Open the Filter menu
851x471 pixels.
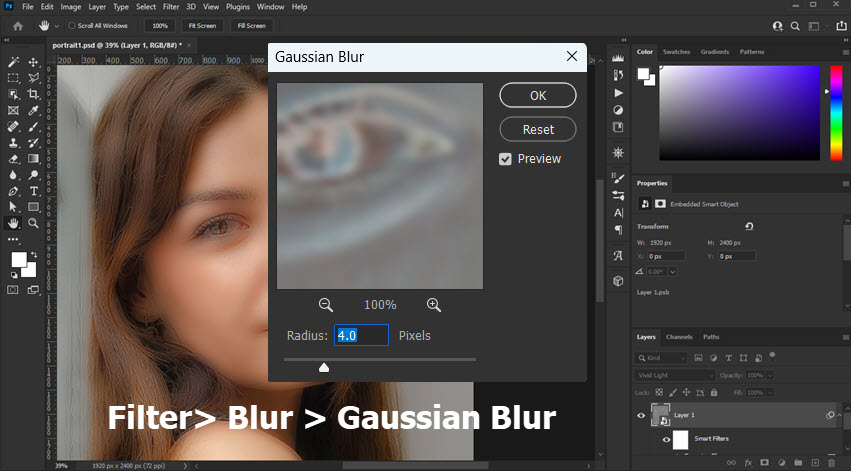171,7
